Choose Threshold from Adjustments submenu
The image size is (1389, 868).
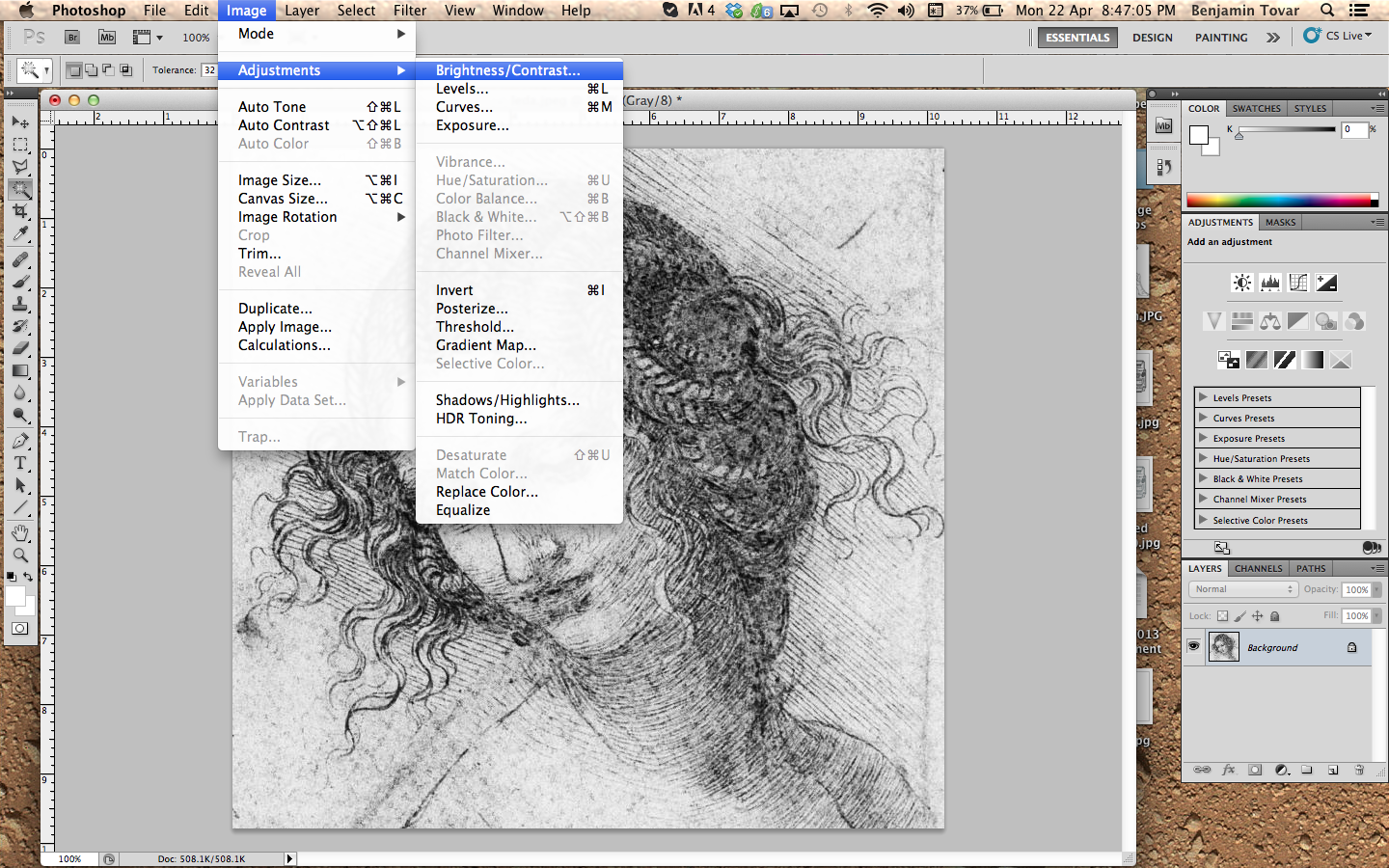pyautogui.click(x=519, y=327)
